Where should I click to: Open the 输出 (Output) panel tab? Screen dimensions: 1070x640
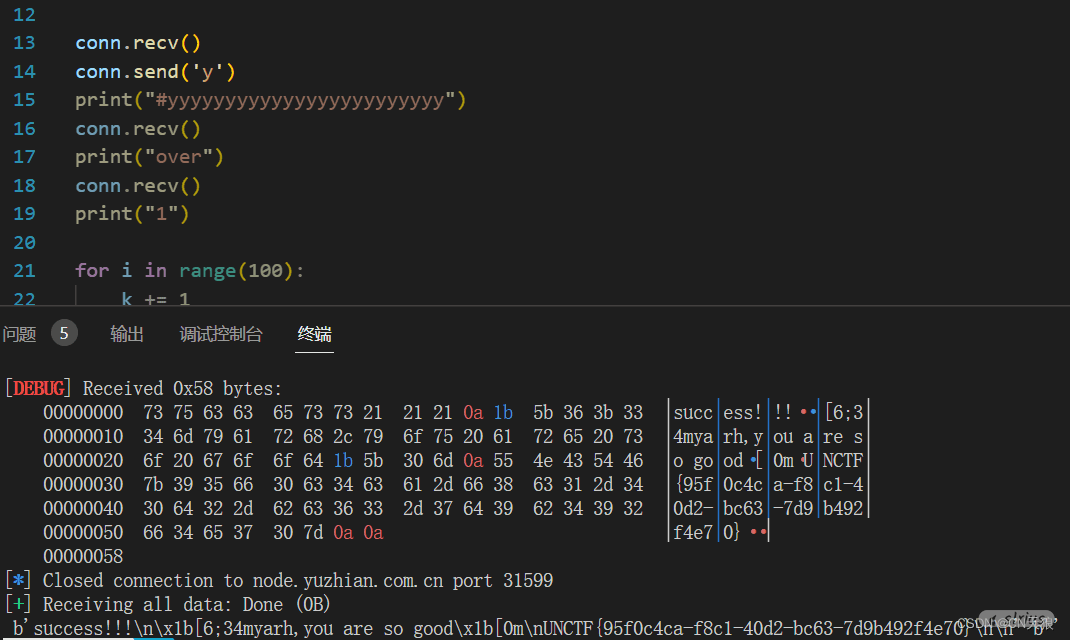coord(127,334)
